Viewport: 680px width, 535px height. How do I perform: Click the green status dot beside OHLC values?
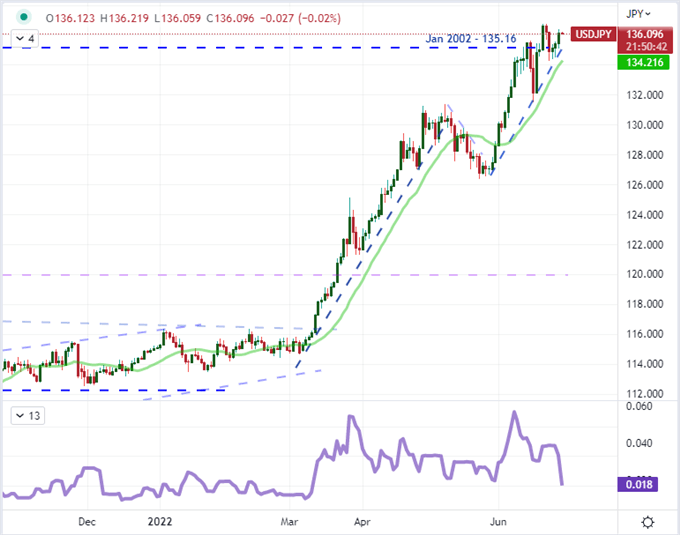tap(24, 17)
